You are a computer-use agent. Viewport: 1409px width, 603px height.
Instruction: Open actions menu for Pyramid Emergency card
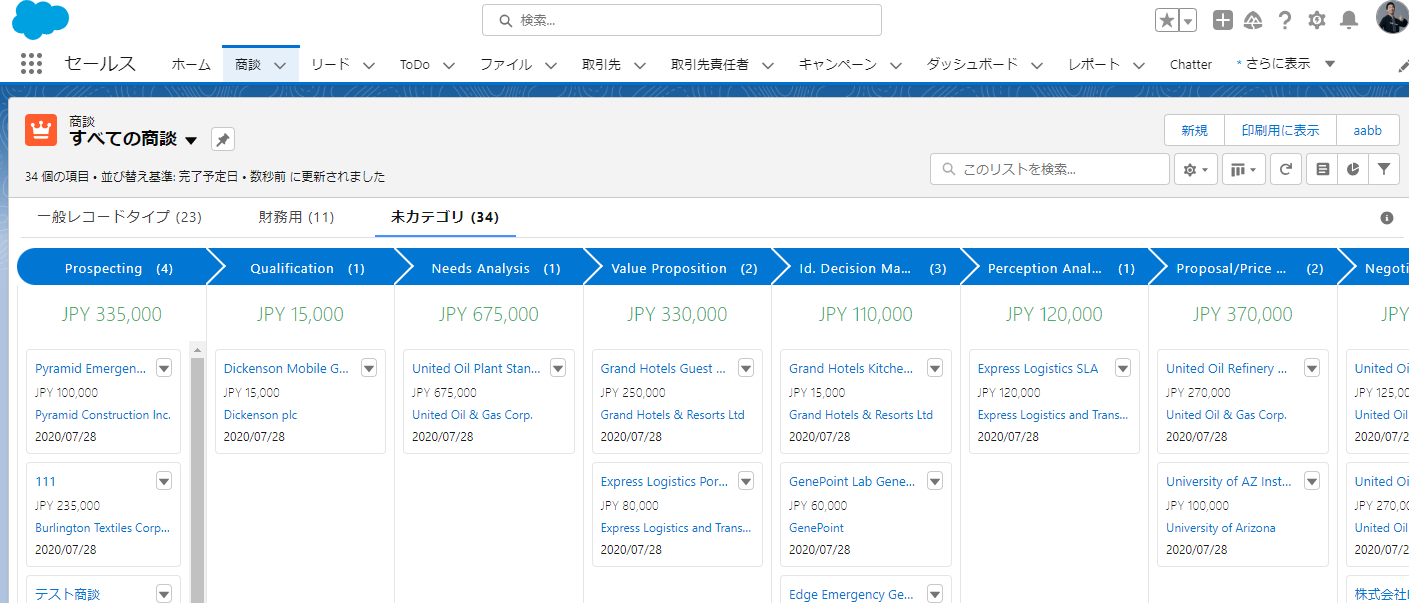tap(164, 368)
